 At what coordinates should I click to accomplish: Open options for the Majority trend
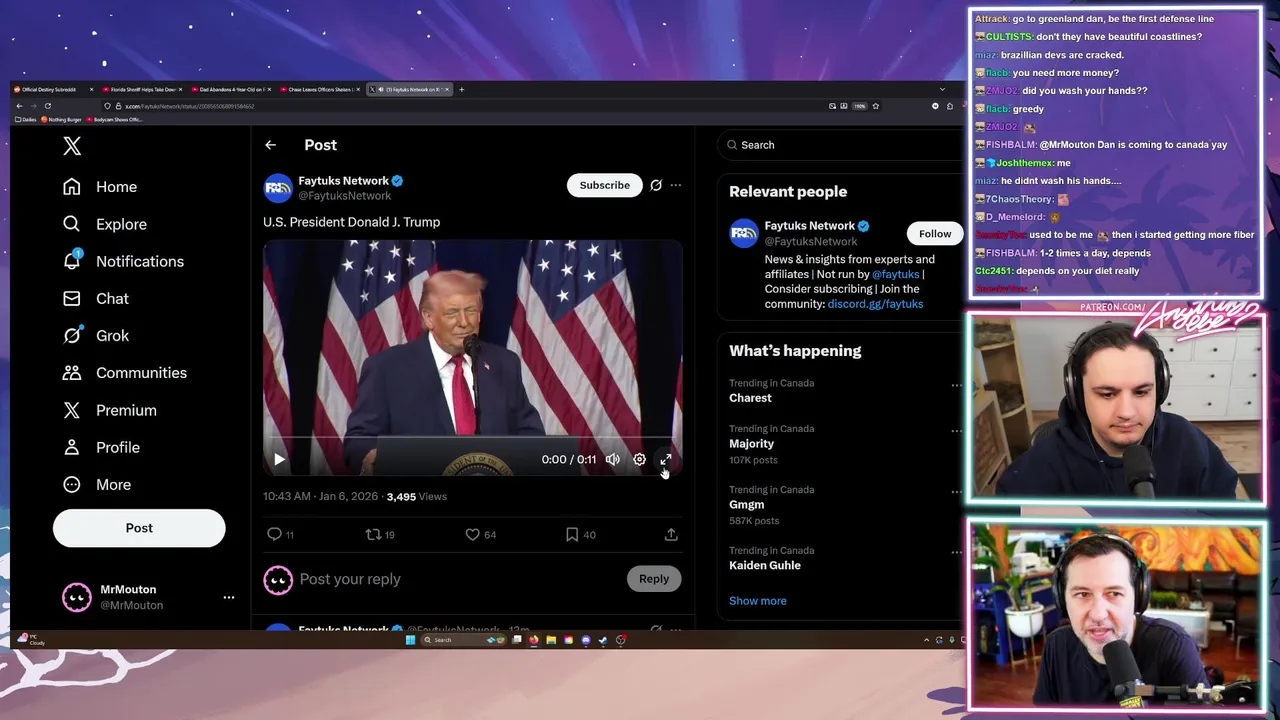click(956, 431)
